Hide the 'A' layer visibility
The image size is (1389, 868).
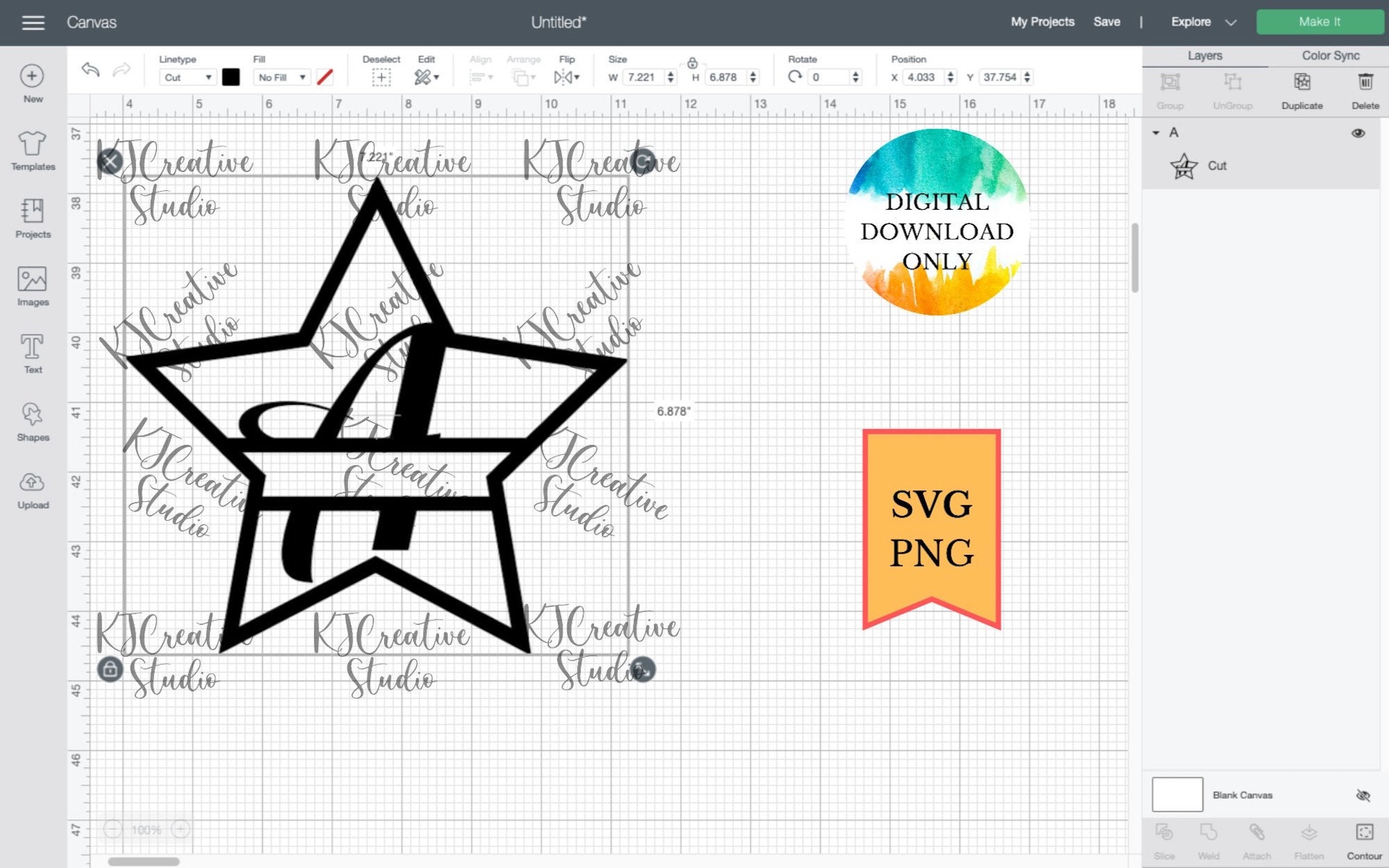(1358, 133)
